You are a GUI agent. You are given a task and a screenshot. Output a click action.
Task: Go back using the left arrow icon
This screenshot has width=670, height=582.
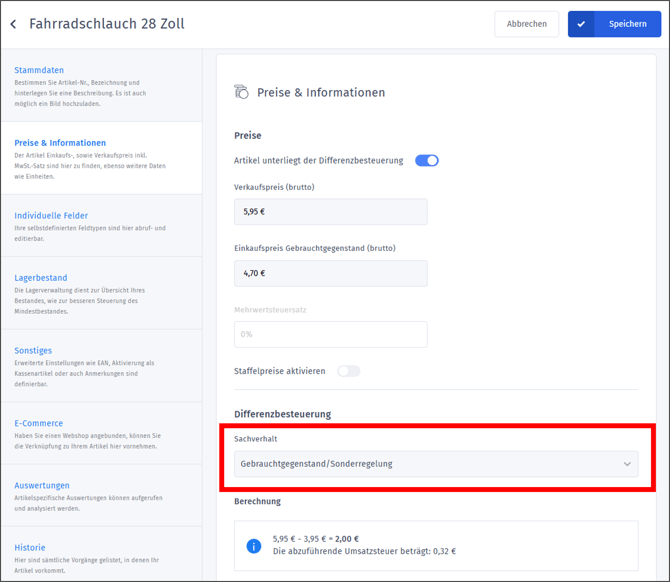[14, 24]
